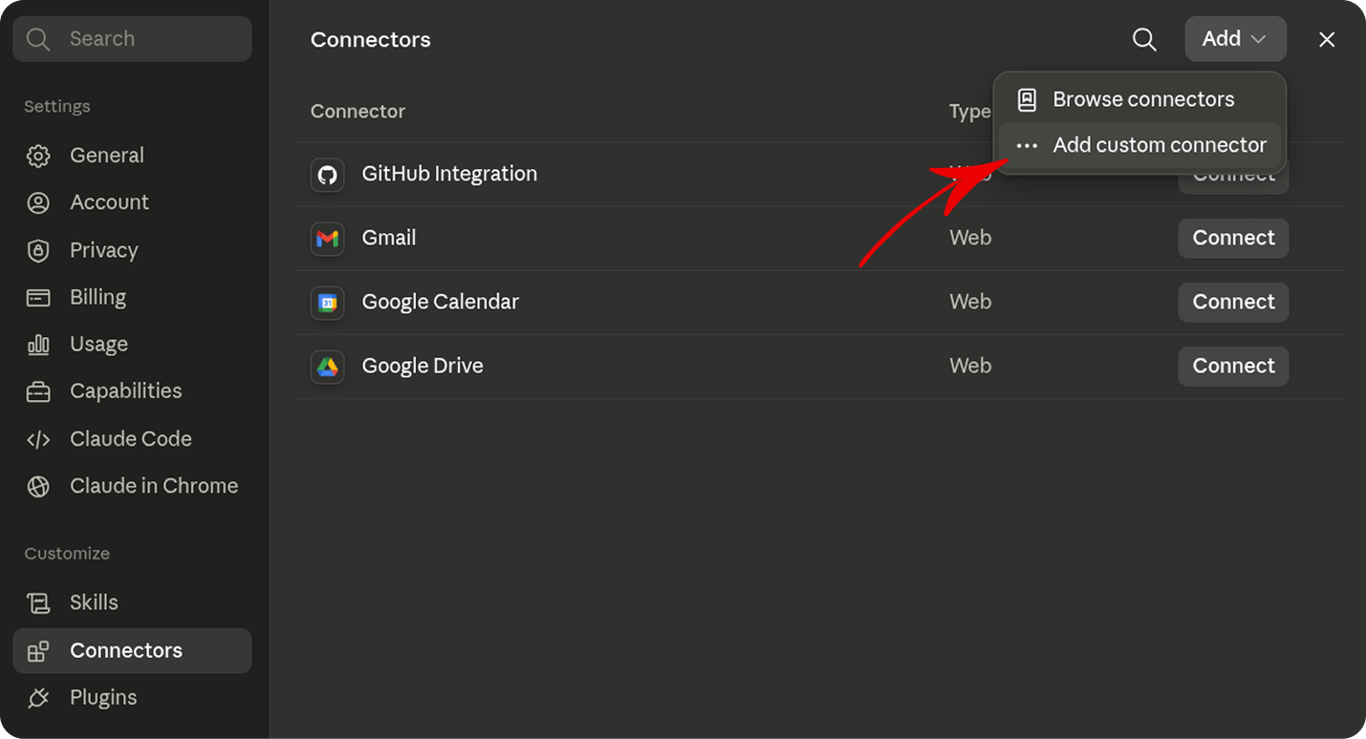Click the chevron on the Add button
Viewport: 1366px width, 739px height.
pyautogui.click(x=1259, y=39)
